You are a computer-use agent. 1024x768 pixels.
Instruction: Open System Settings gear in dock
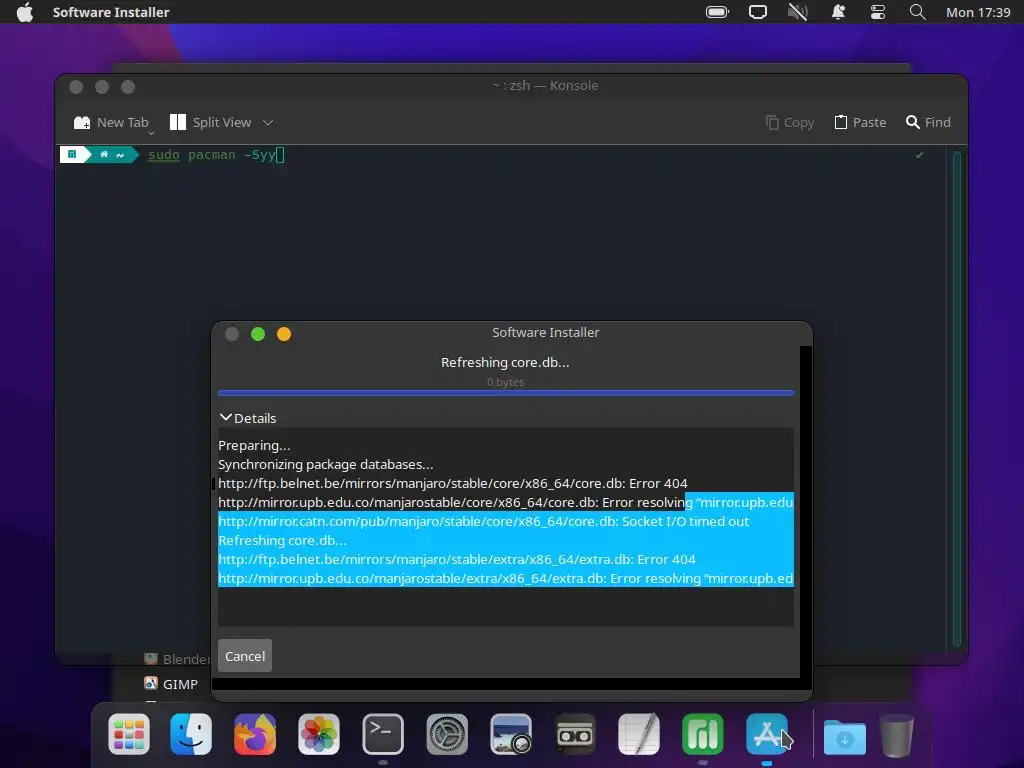click(447, 734)
